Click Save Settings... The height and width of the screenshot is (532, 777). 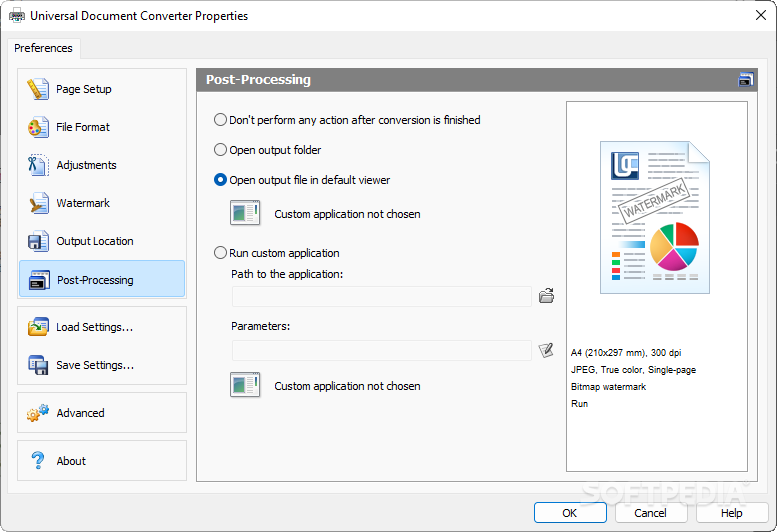tap(102, 365)
